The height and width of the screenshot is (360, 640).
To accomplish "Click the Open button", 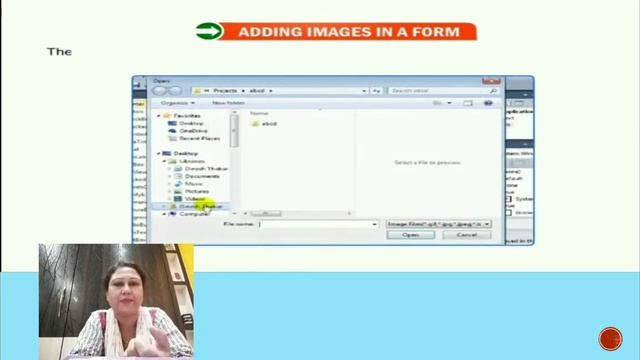I will coord(411,235).
